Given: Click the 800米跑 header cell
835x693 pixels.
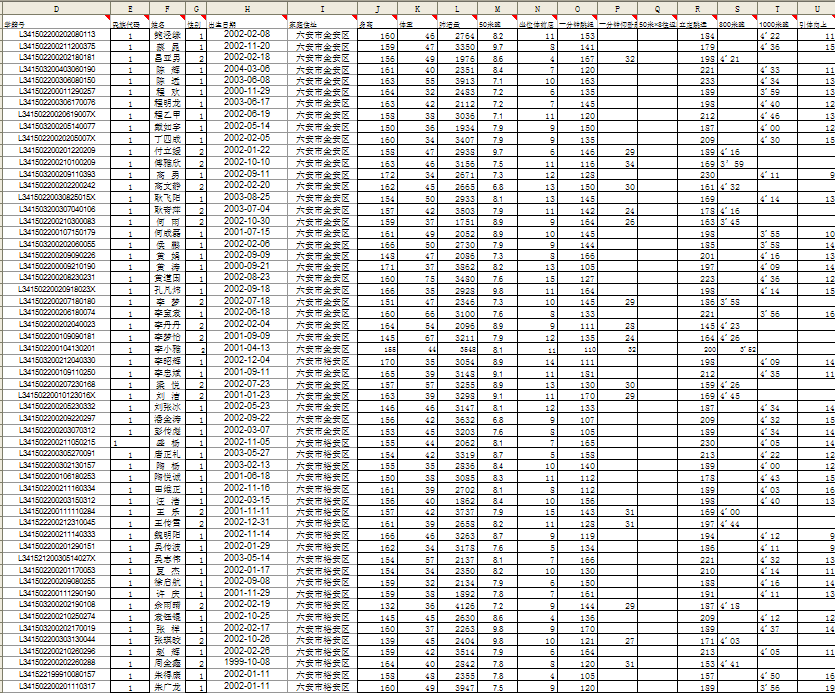Looking at the screenshot, I should click(x=737, y=23).
